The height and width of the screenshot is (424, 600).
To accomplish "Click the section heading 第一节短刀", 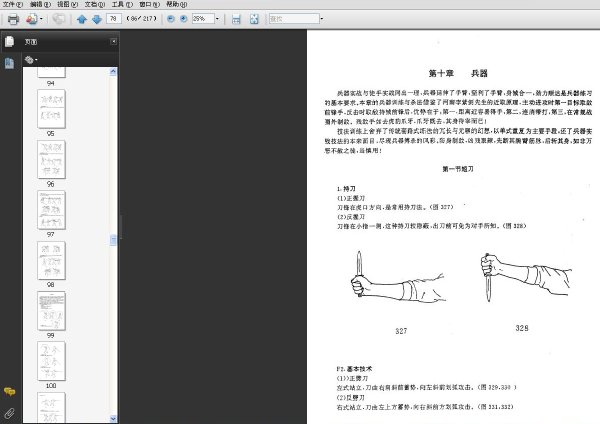I will click(x=458, y=169).
